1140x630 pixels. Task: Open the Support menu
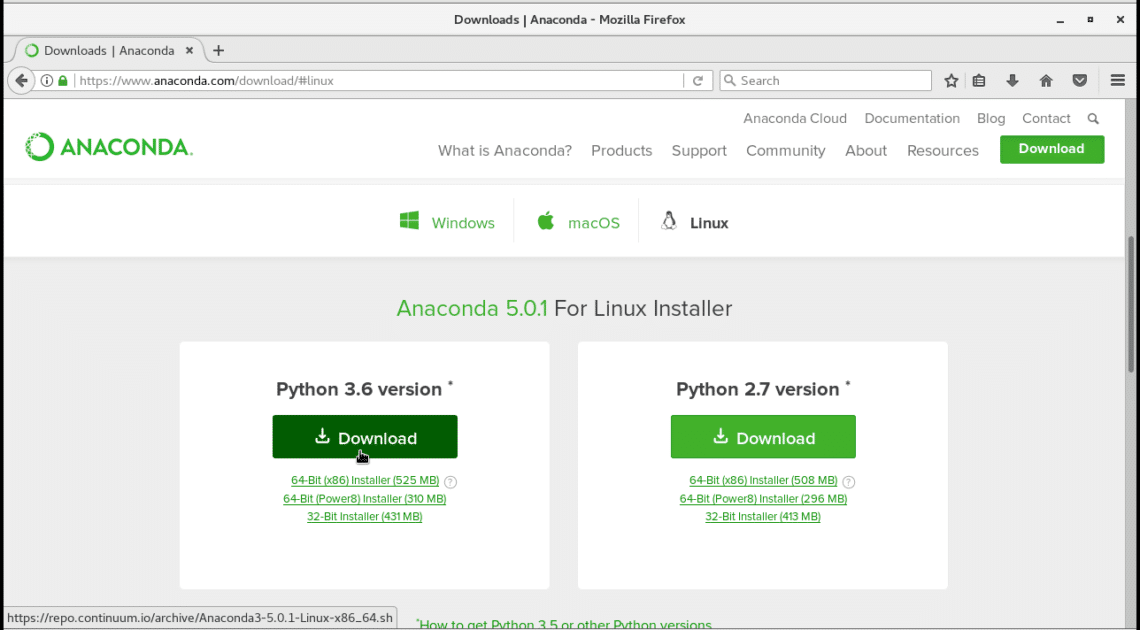(x=699, y=150)
